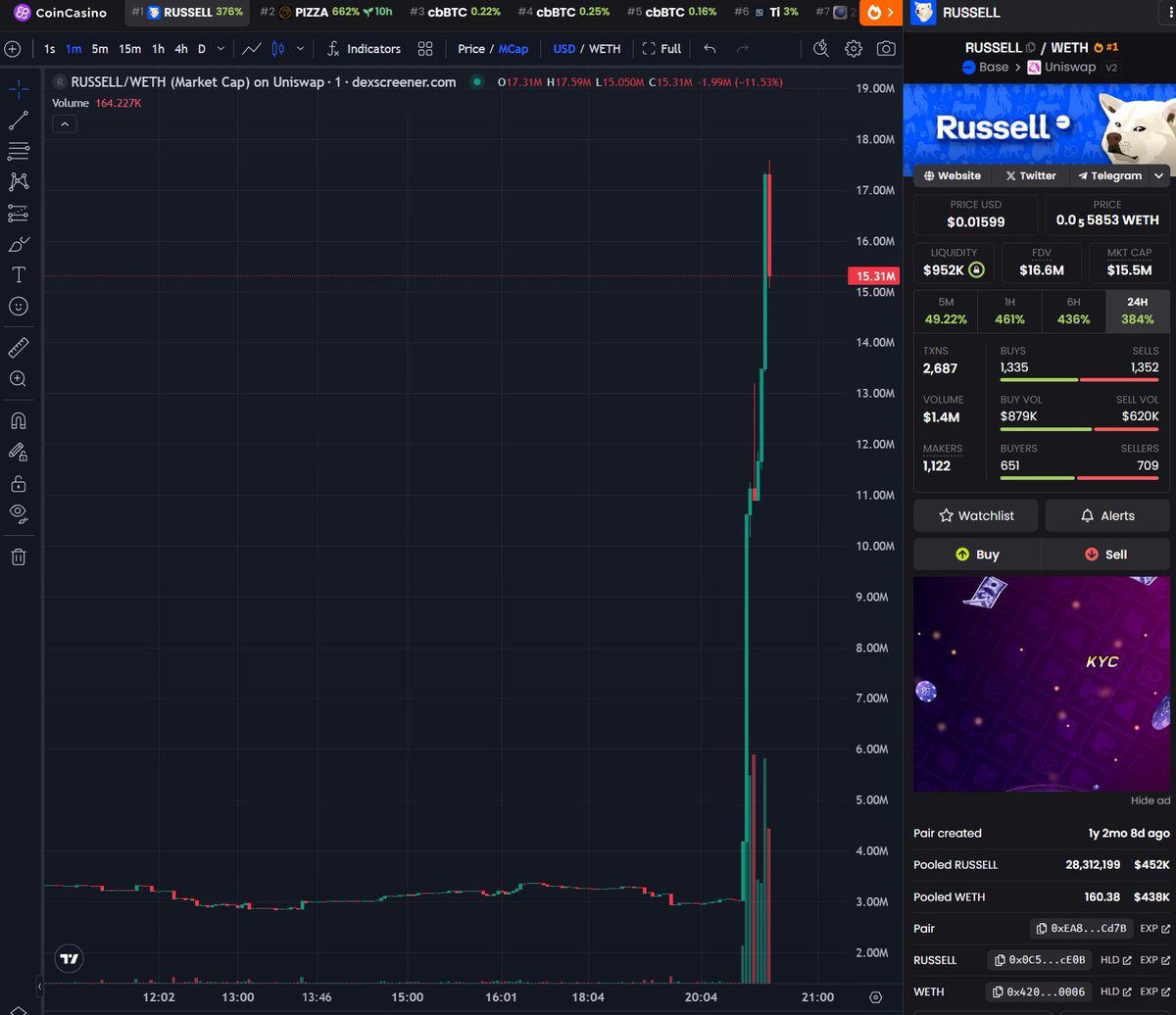The height and width of the screenshot is (1015, 1176).
Task: Open the trending PIZZA token tab
Action: tap(324, 13)
